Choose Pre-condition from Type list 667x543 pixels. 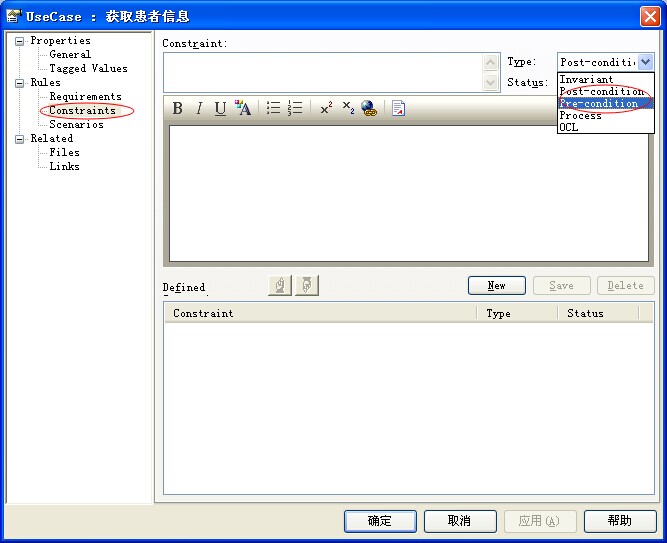(605, 103)
